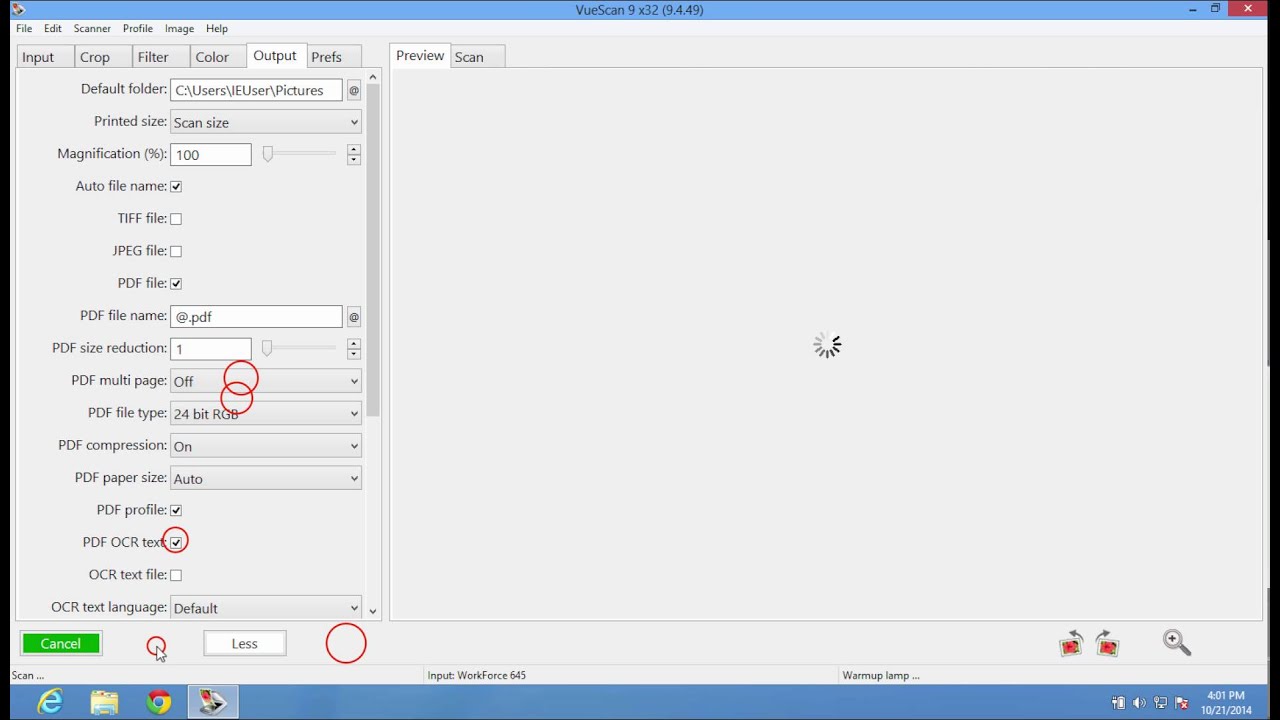Open the volume control in system tray
The width and height of the screenshot is (1280, 720).
[1139, 703]
